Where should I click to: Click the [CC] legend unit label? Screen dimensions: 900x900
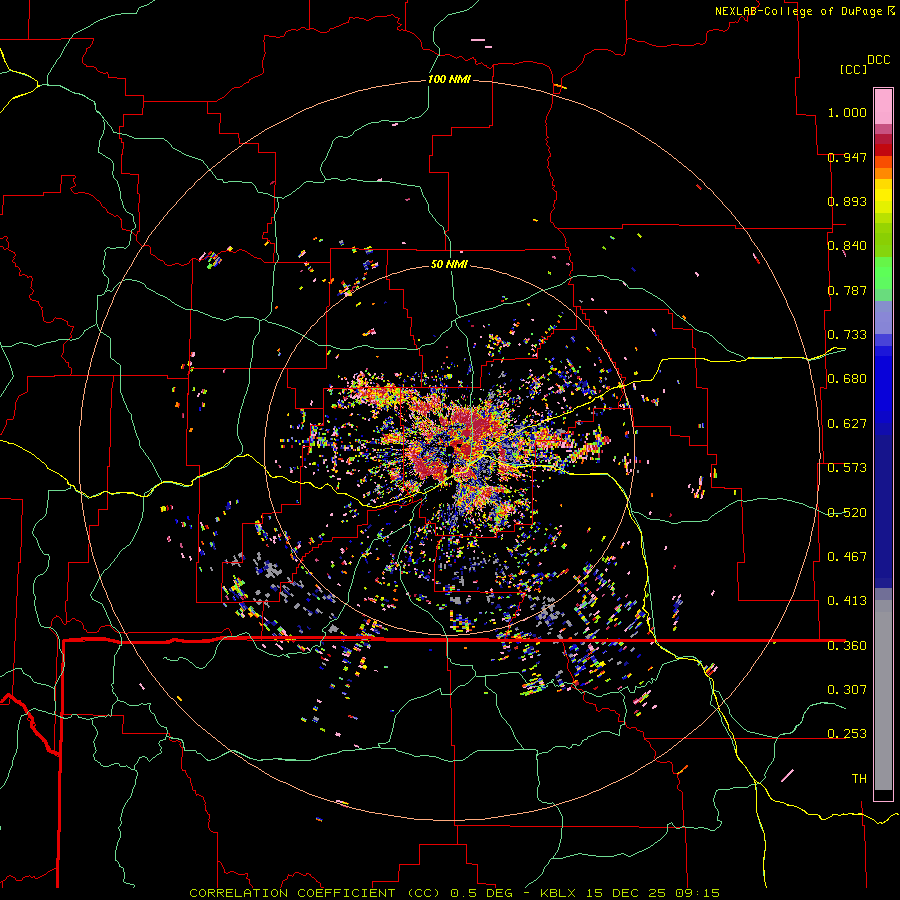tap(853, 69)
